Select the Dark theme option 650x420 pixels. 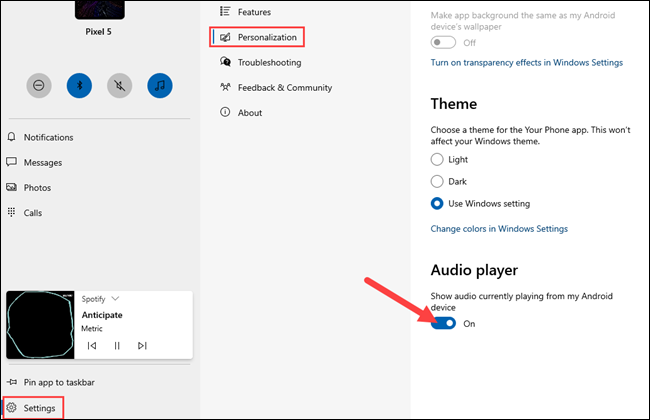click(x=437, y=181)
